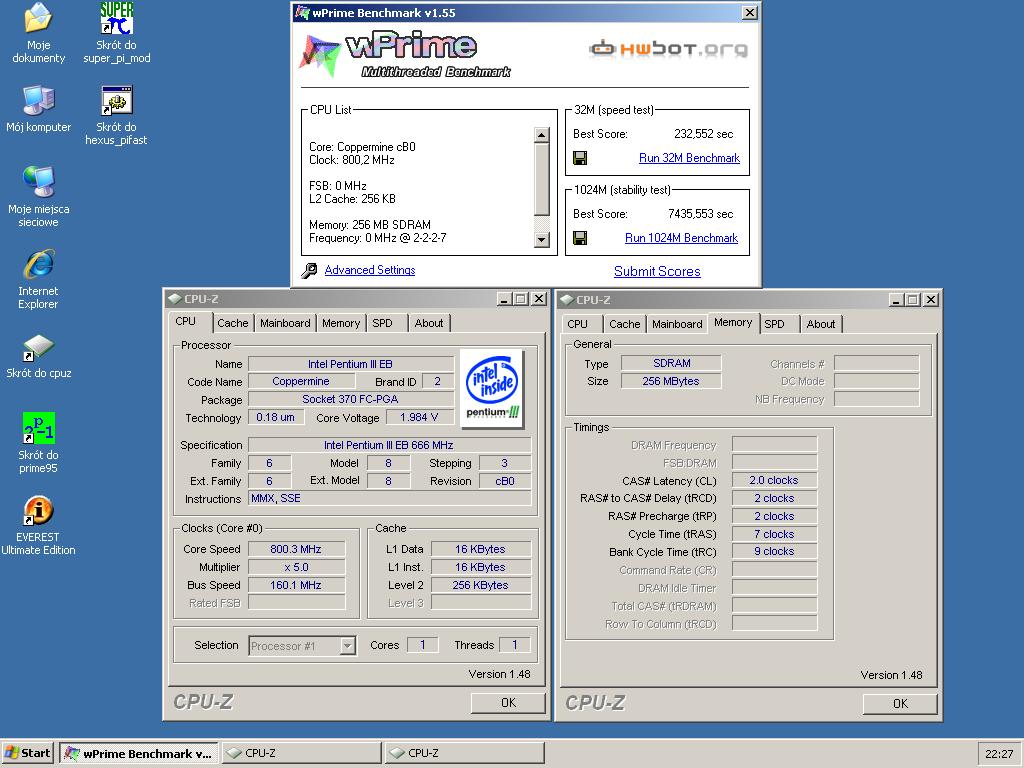Click the Instructions field MMX, SSE

(390, 498)
